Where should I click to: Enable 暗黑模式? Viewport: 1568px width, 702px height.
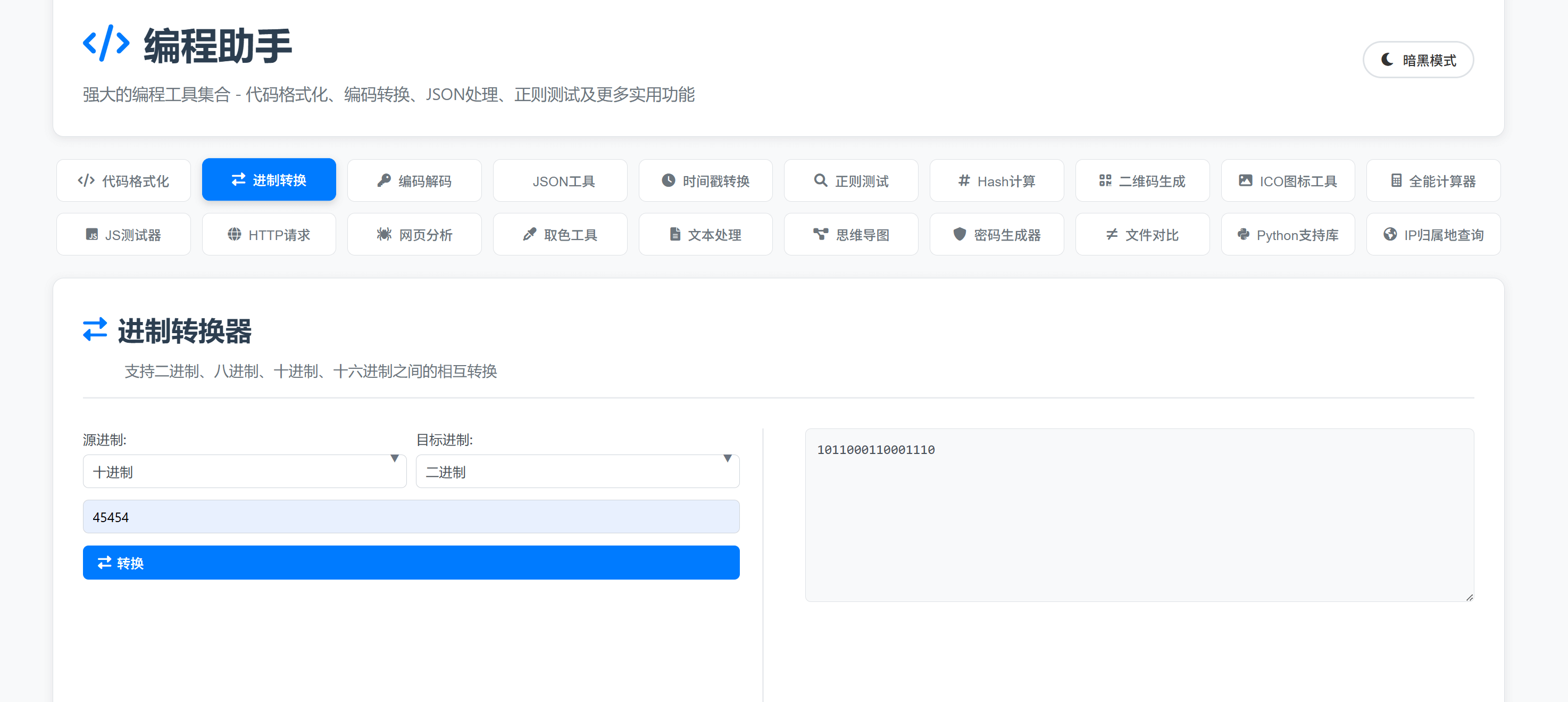tap(1417, 60)
